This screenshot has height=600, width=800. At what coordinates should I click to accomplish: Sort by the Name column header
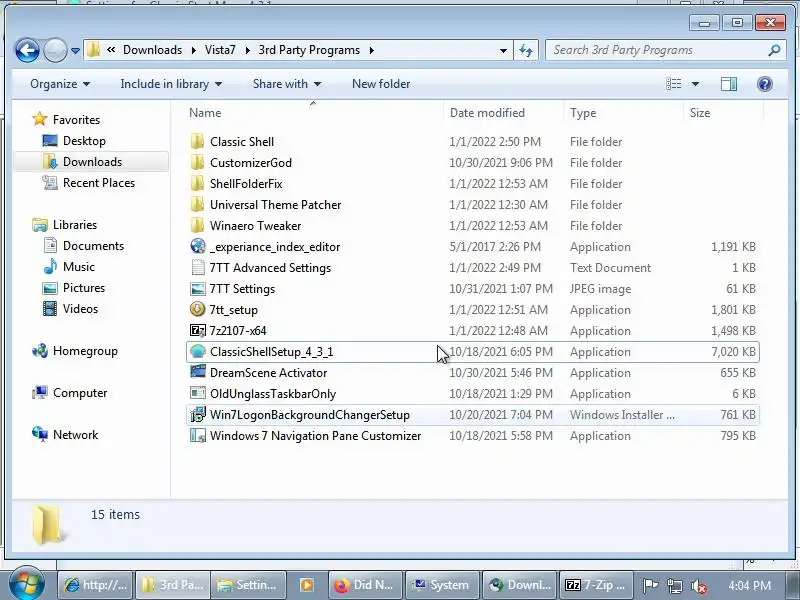[205, 113]
